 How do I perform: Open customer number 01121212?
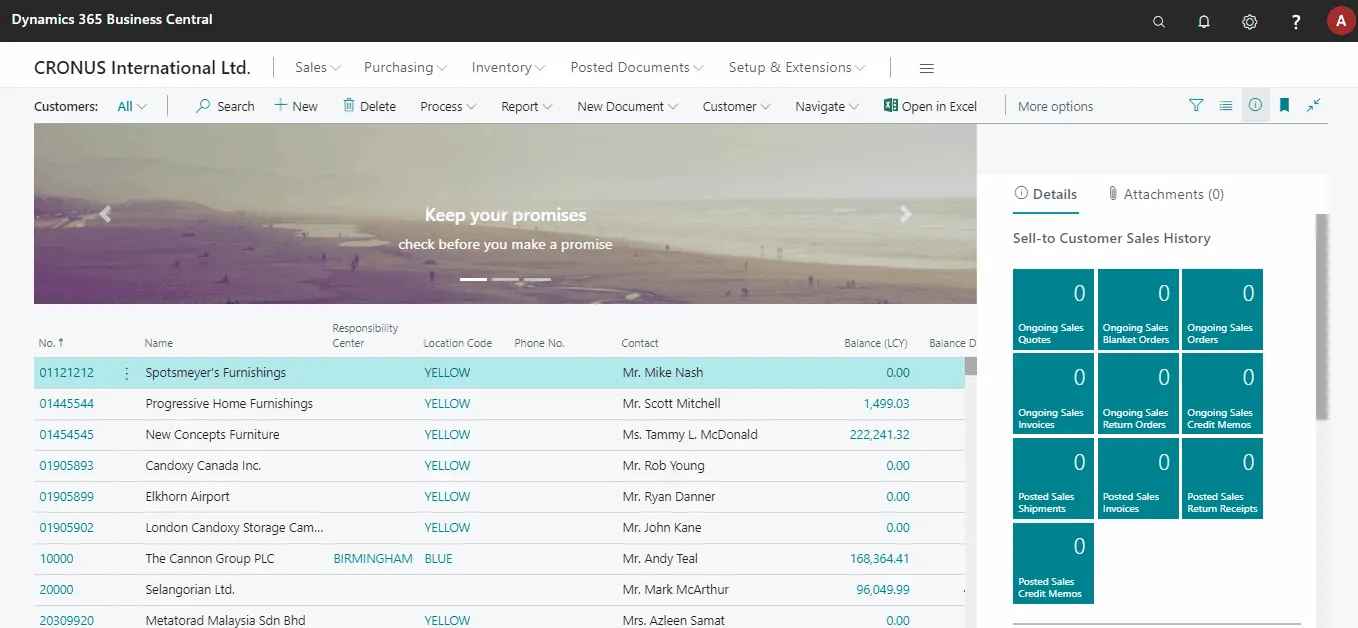67,373
